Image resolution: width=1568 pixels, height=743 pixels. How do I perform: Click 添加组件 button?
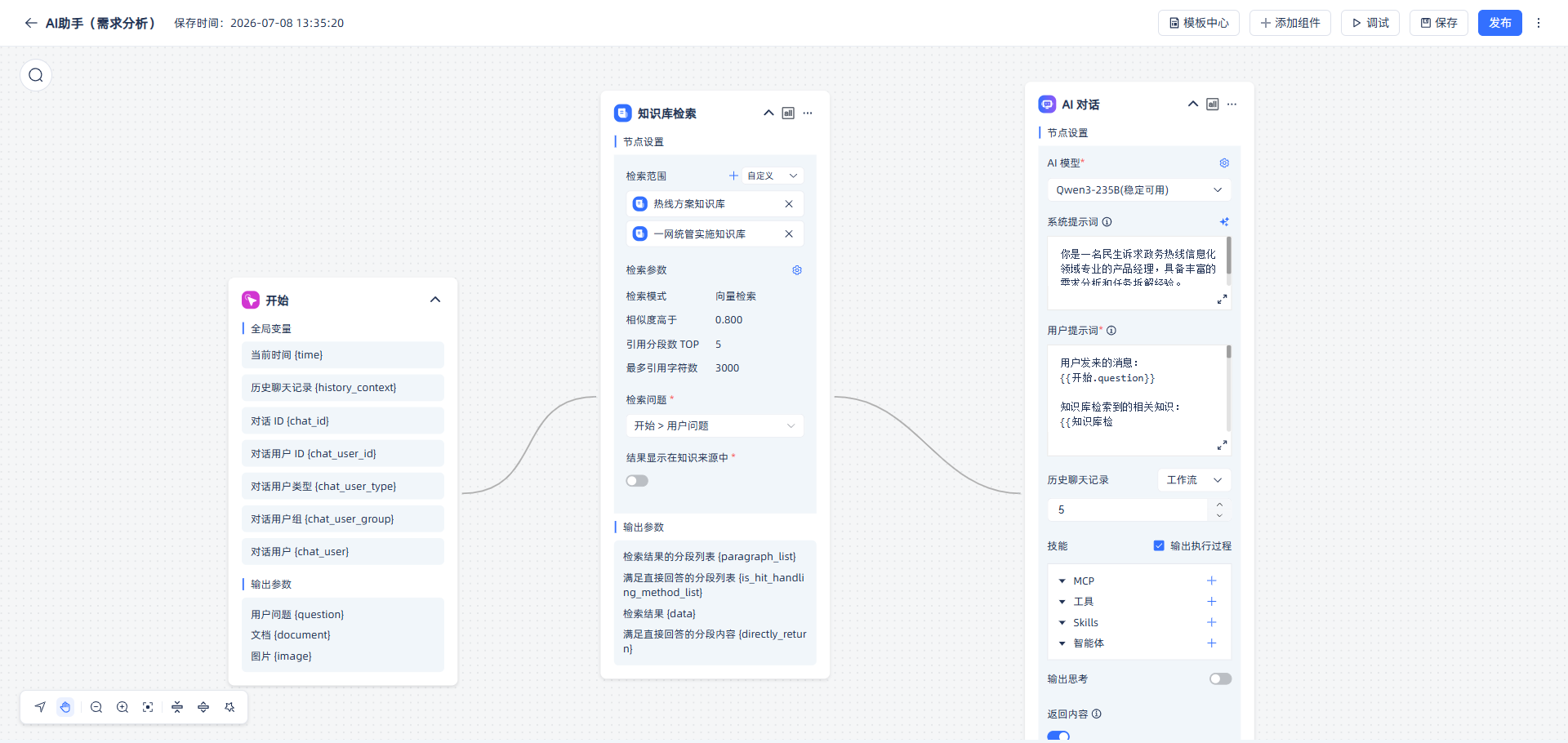tap(1290, 23)
